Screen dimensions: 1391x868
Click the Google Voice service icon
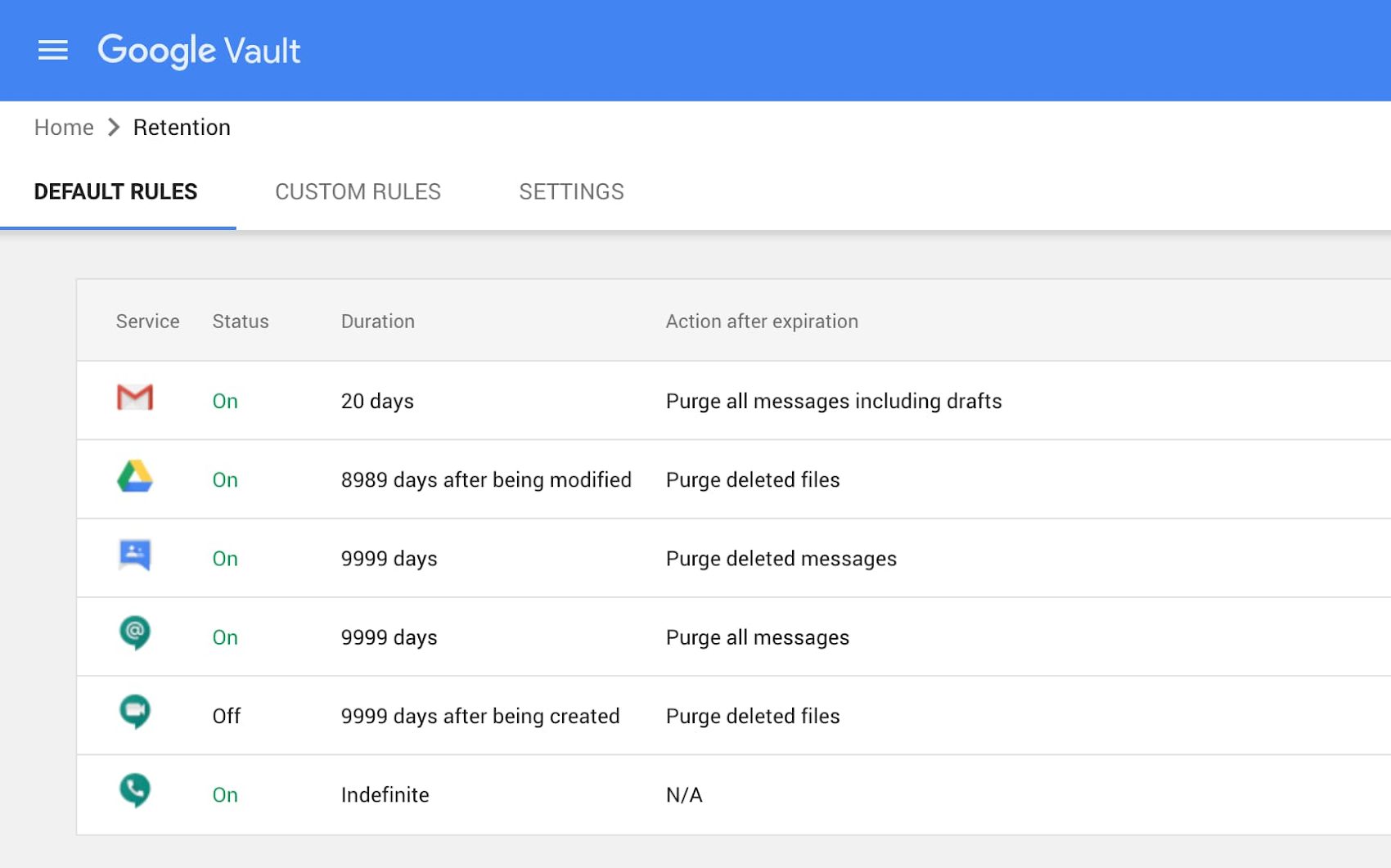(135, 791)
